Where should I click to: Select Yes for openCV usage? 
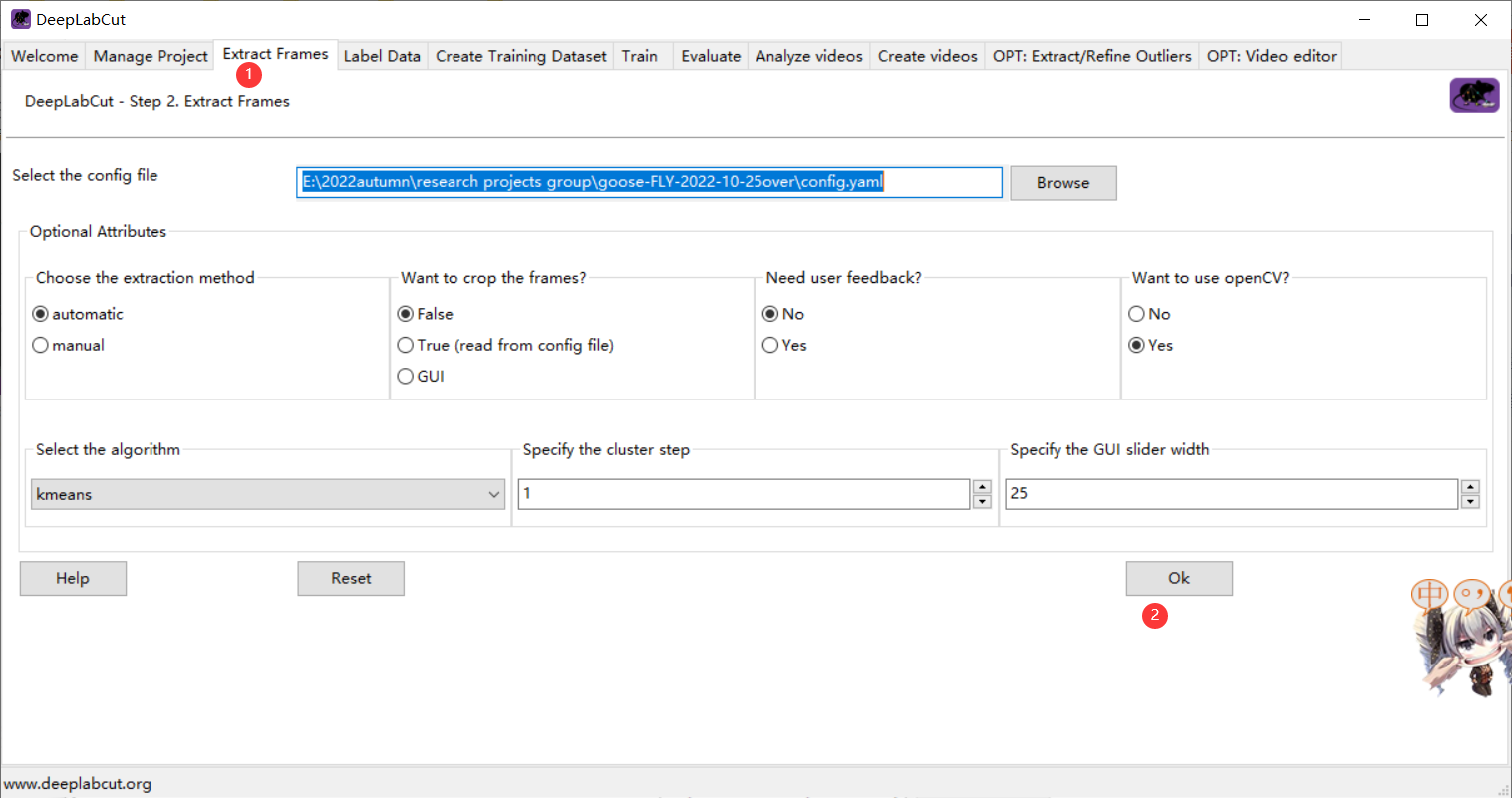tap(1150, 345)
